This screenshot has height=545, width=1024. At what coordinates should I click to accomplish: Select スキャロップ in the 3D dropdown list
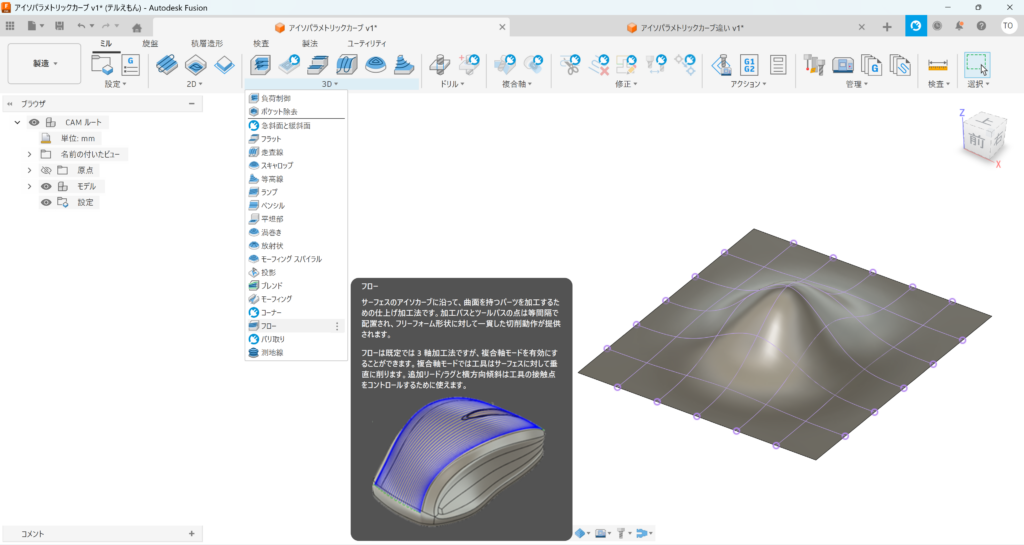[x=277, y=165]
